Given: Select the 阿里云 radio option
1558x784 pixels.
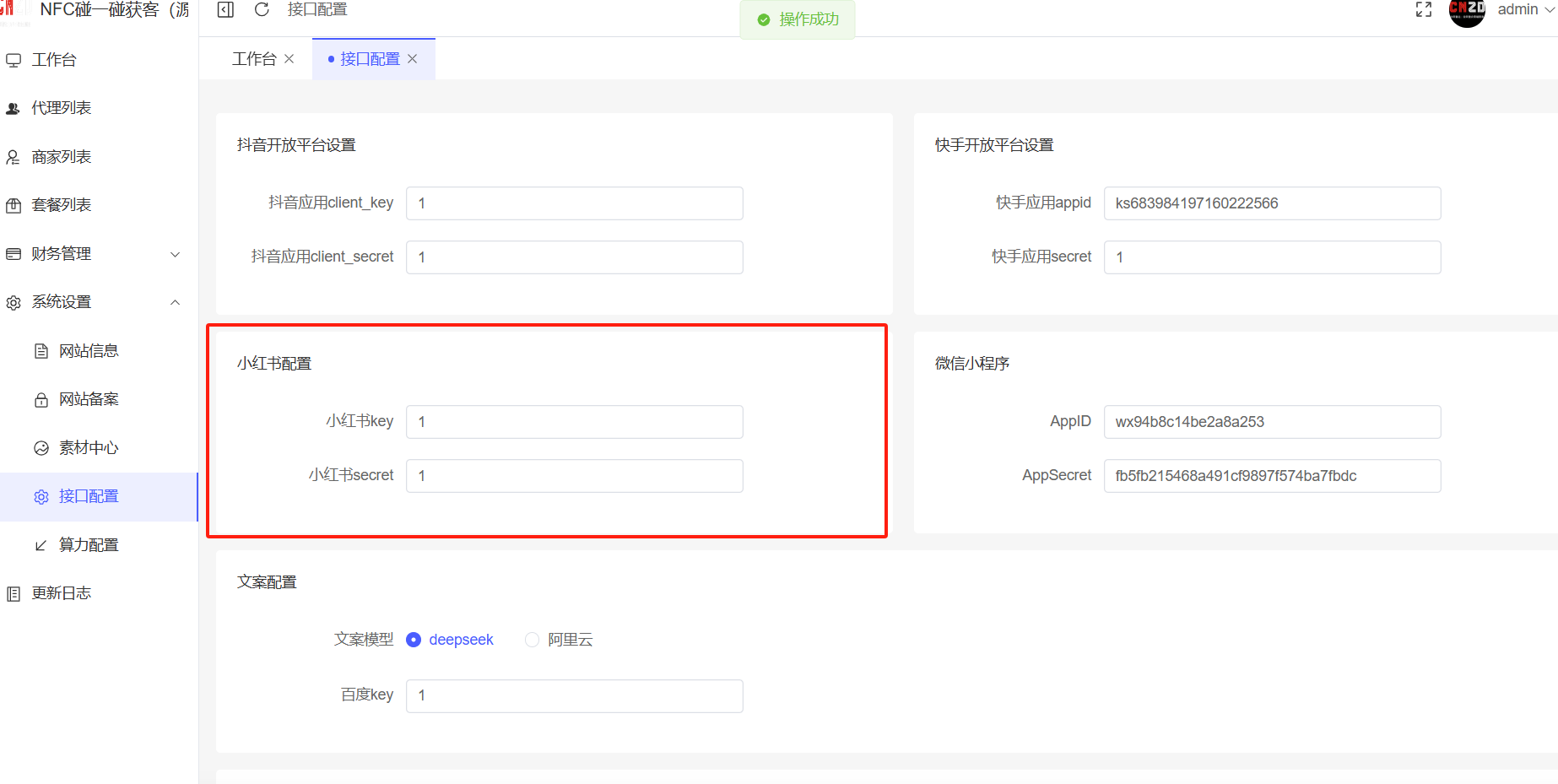Looking at the screenshot, I should 532,640.
